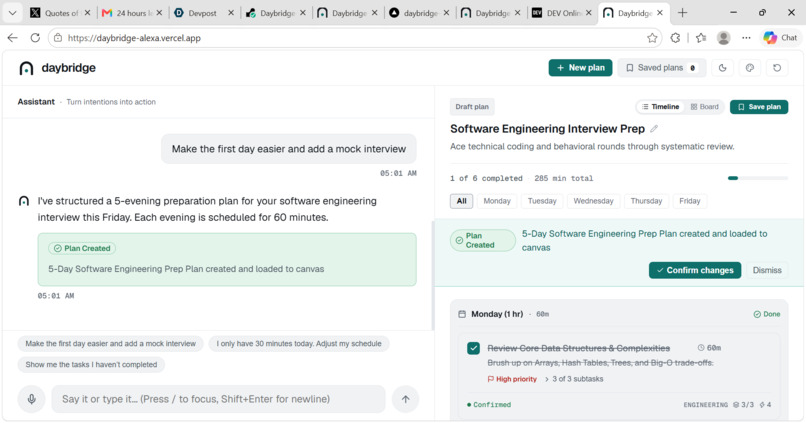Filter tasks by Friday
Viewport: 806px width, 423px height.
pos(690,201)
